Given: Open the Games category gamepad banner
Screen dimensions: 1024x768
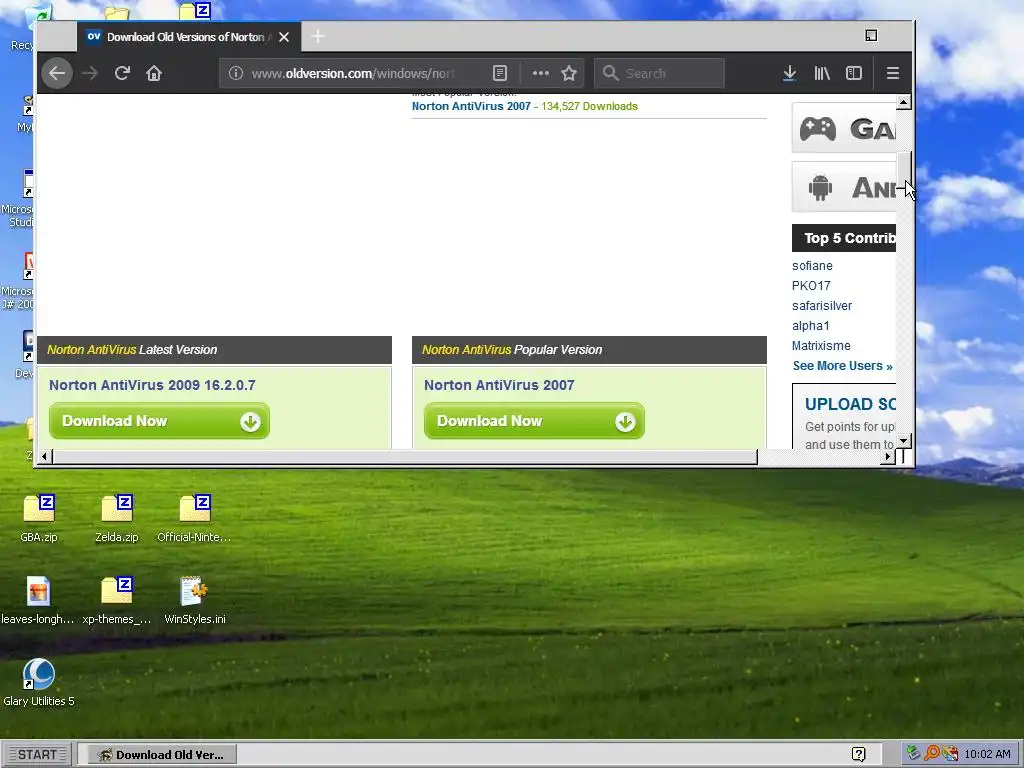Looking at the screenshot, I should (x=844, y=128).
